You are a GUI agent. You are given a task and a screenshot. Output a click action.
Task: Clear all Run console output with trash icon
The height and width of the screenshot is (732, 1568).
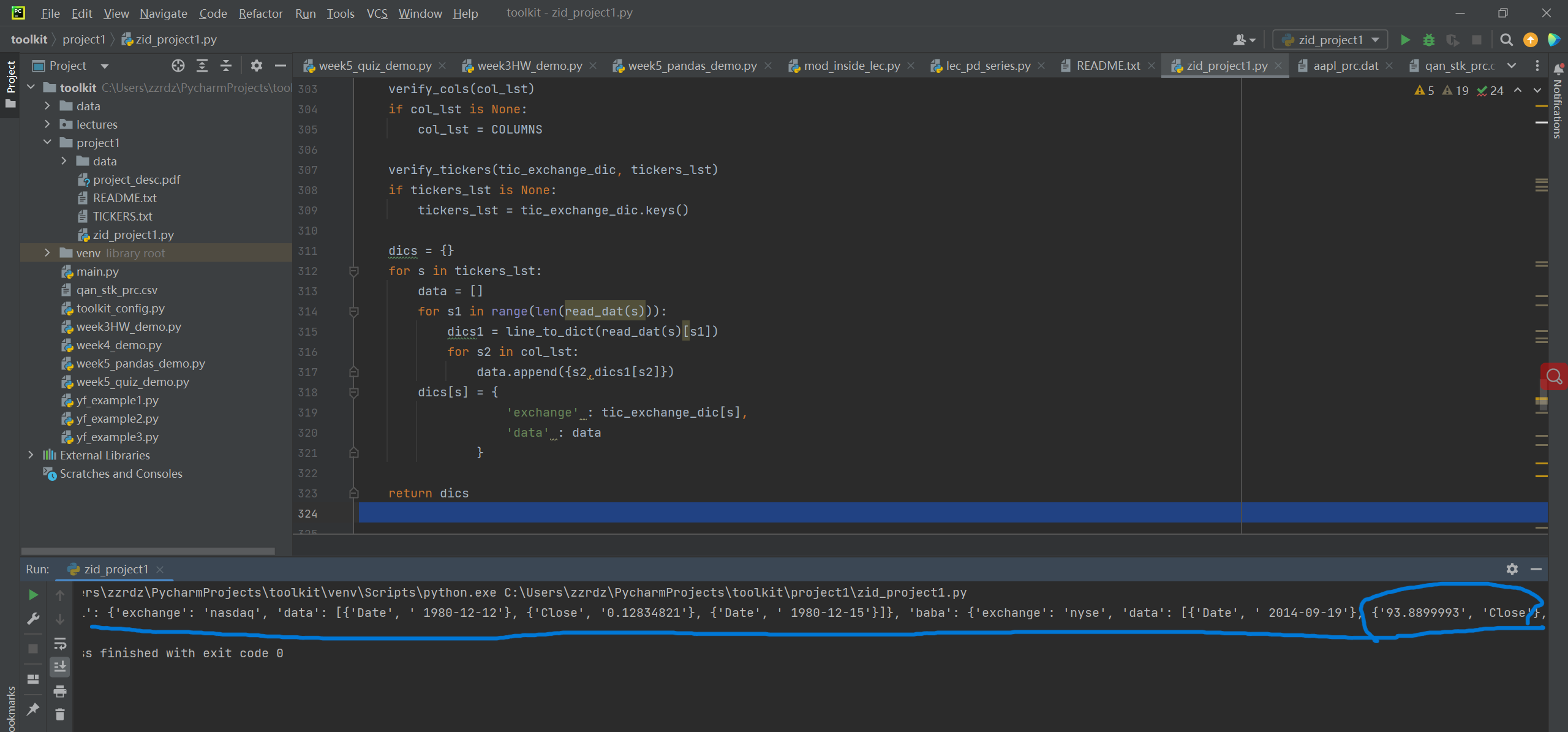60,715
